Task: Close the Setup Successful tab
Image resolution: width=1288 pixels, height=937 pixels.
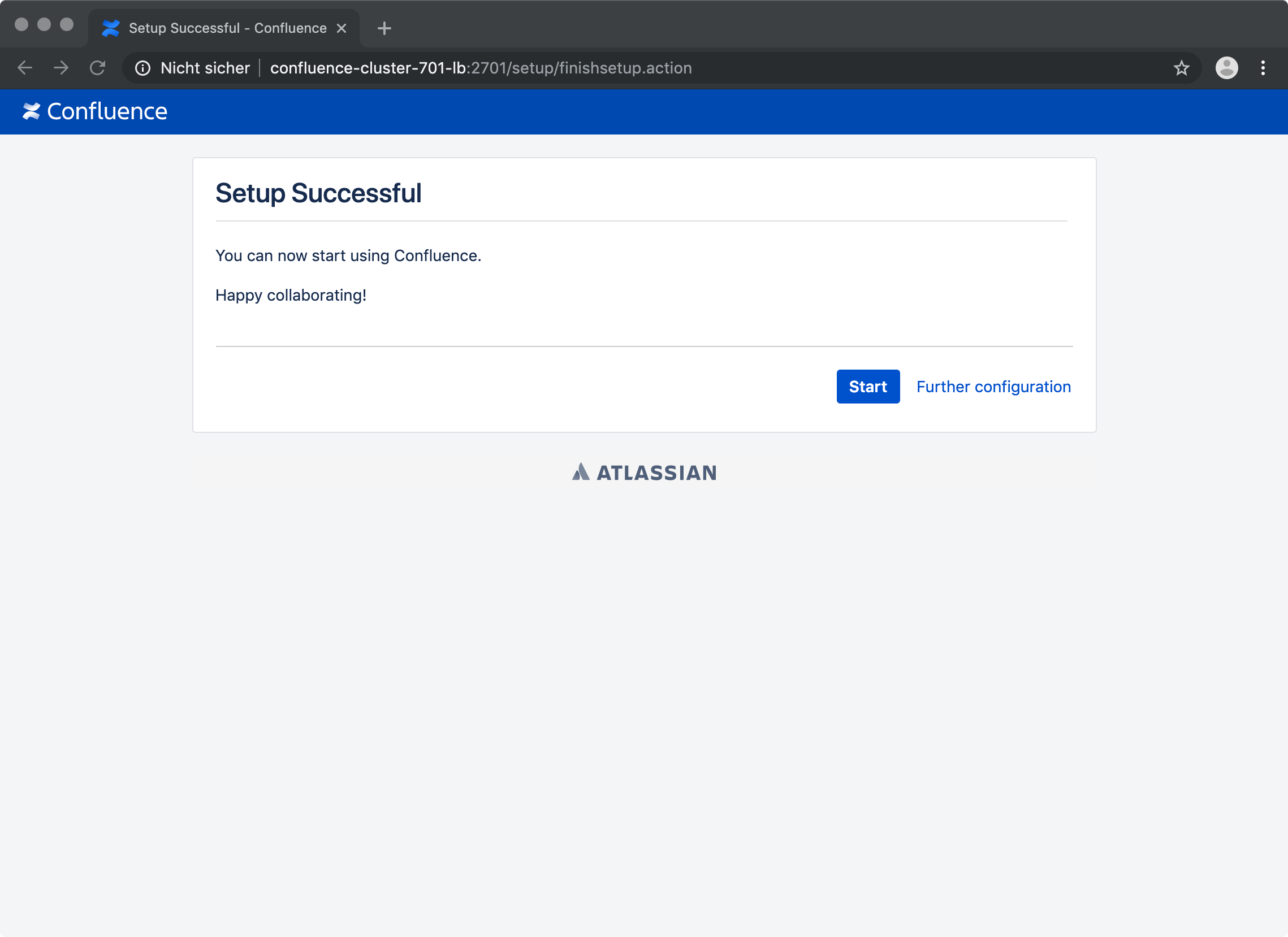Action: pyautogui.click(x=342, y=28)
